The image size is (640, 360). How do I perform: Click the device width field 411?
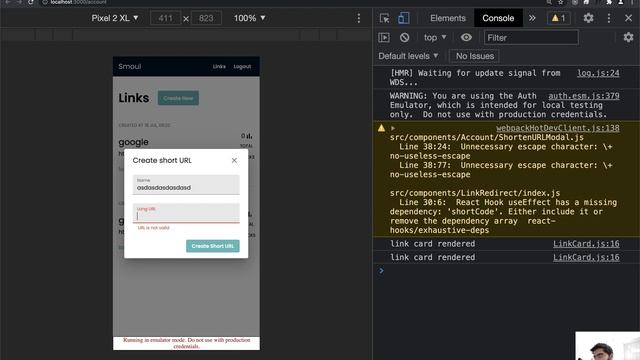coord(165,18)
